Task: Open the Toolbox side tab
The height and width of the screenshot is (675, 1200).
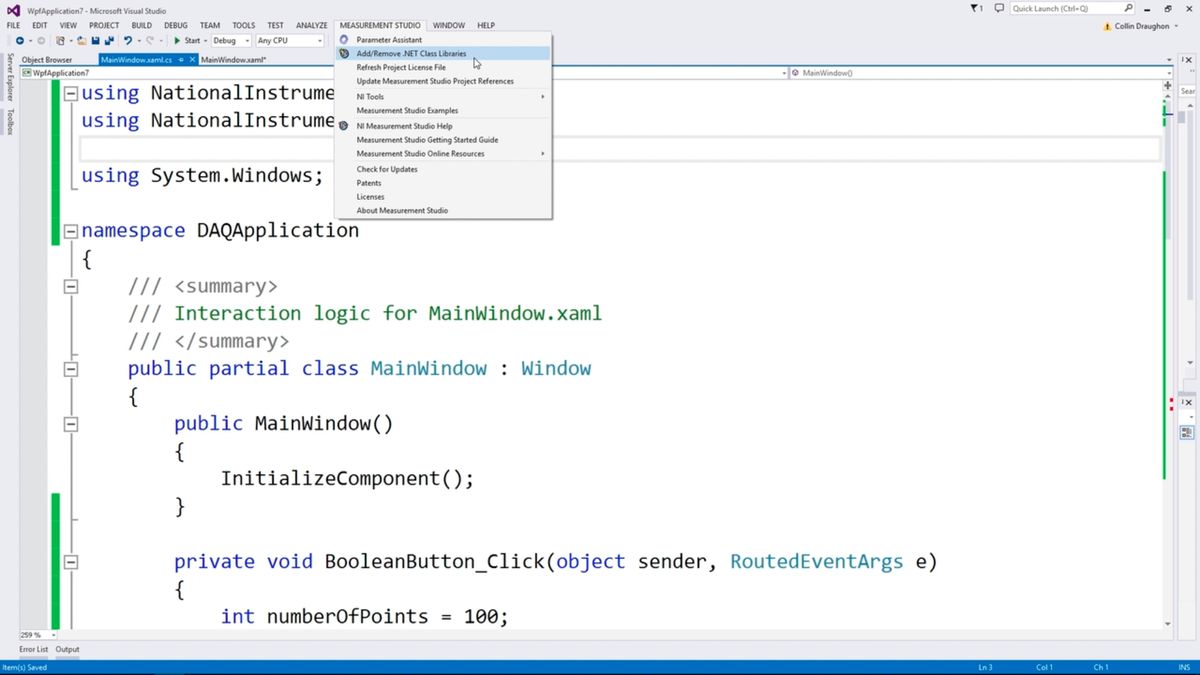Action: 9,120
